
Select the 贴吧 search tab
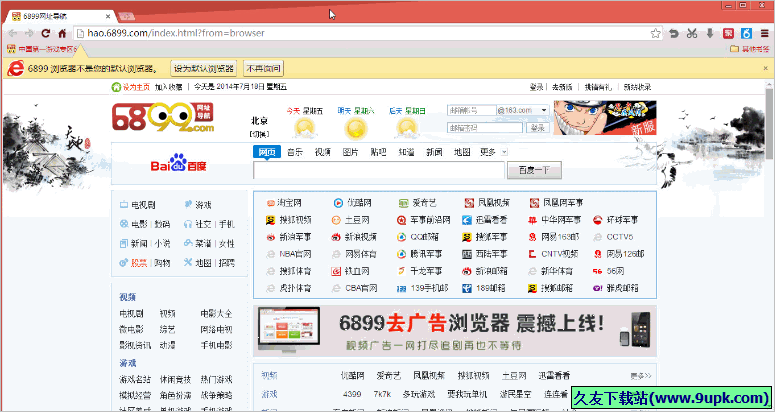[378, 152]
